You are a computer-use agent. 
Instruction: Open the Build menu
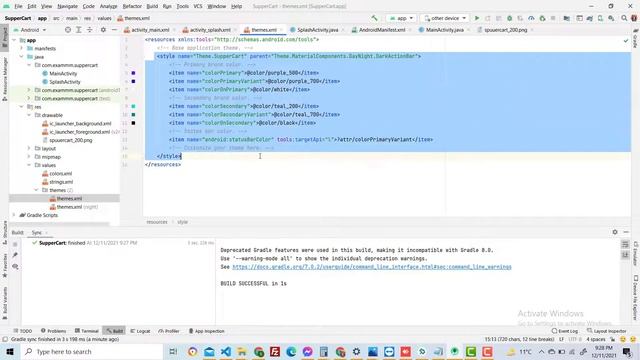tap(152, 6)
